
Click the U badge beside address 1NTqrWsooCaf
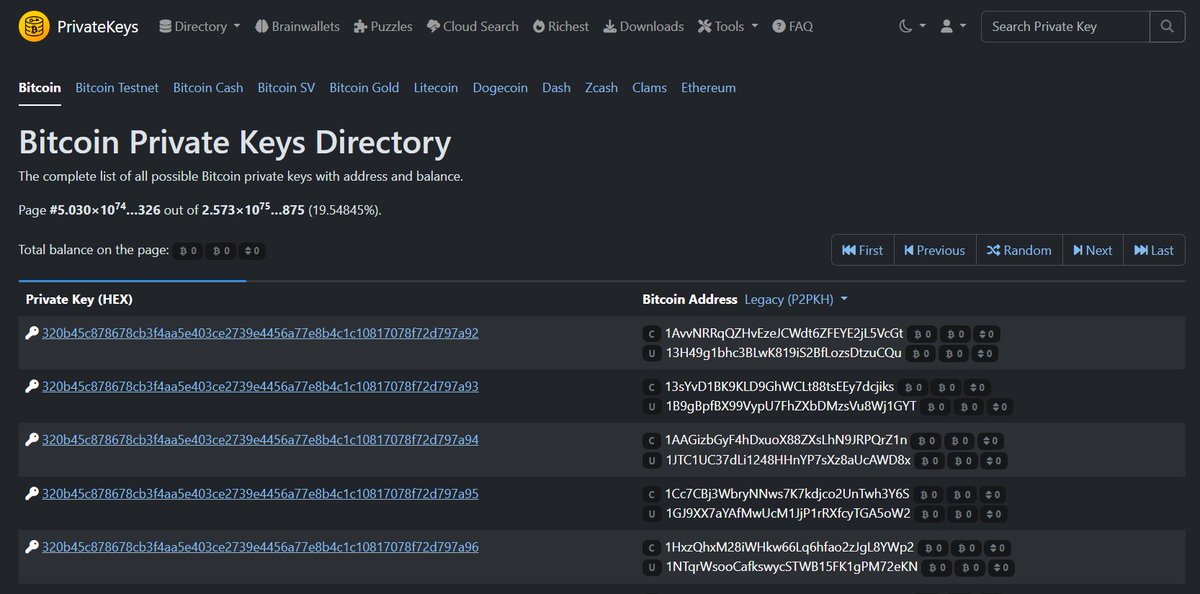pyautogui.click(x=652, y=568)
